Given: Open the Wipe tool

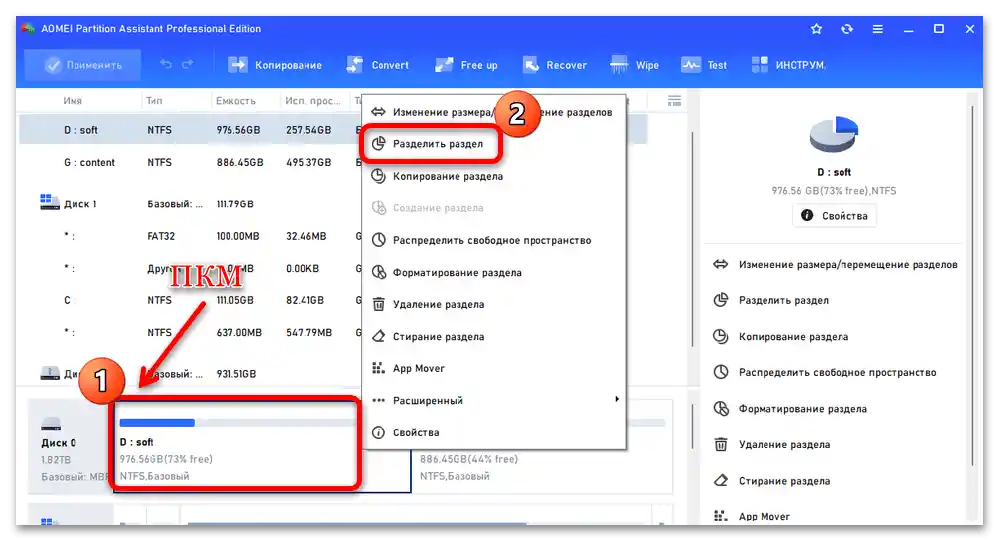Looking at the screenshot, I should pyautogui.click(x=635, y=65).
